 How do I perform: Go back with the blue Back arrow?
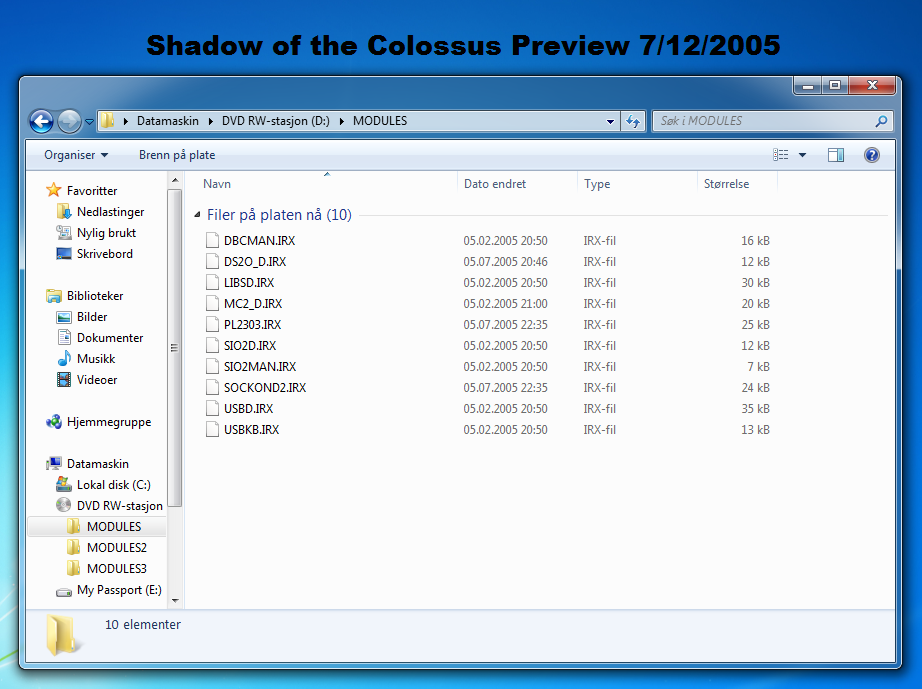(41, 122)
